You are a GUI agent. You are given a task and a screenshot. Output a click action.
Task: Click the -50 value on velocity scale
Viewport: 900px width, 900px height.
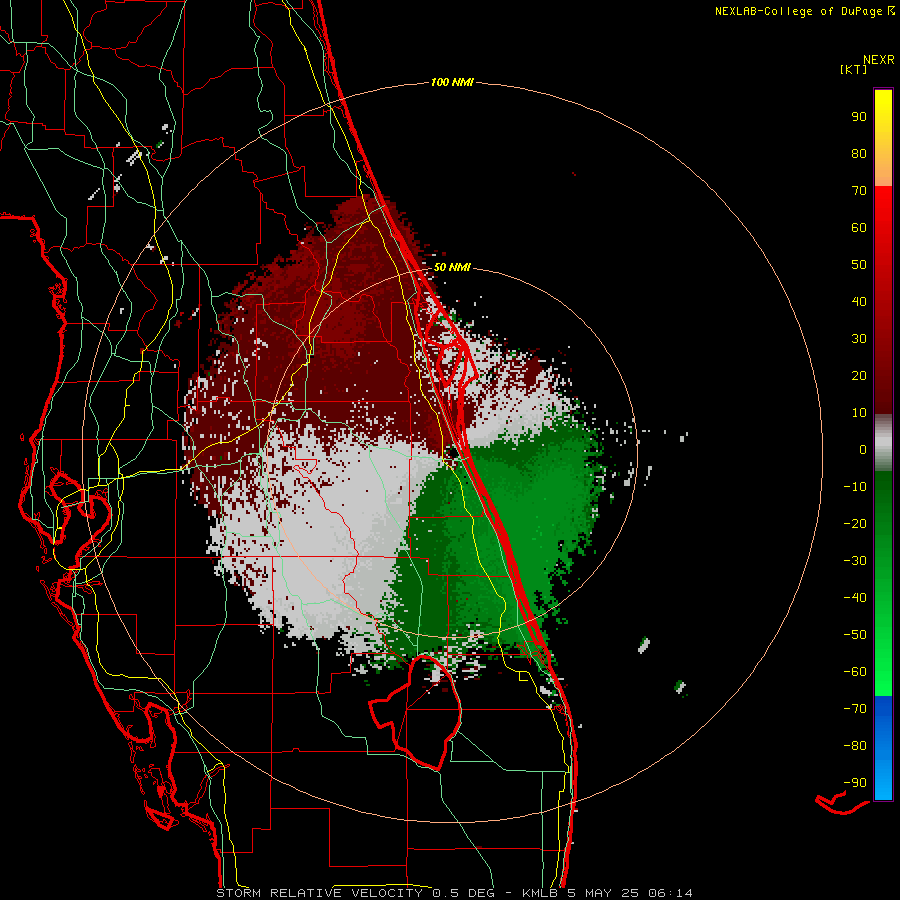click(855, 635)
